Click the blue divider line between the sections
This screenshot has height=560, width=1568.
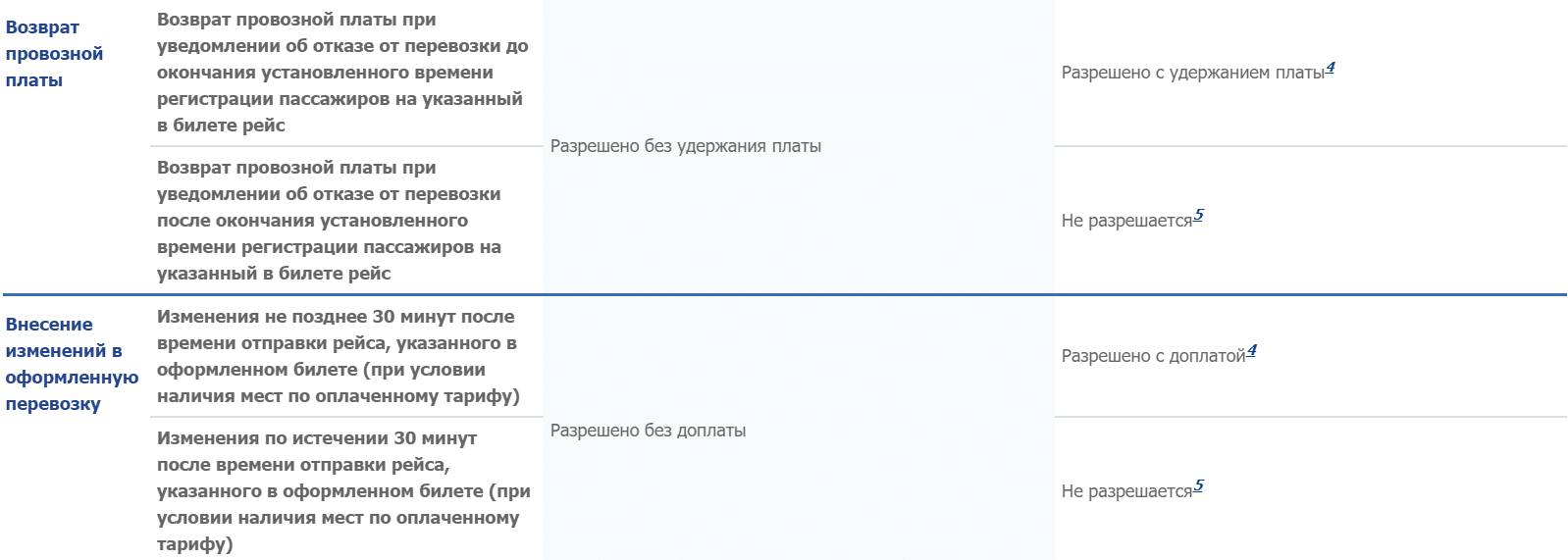tap(785, 294)
